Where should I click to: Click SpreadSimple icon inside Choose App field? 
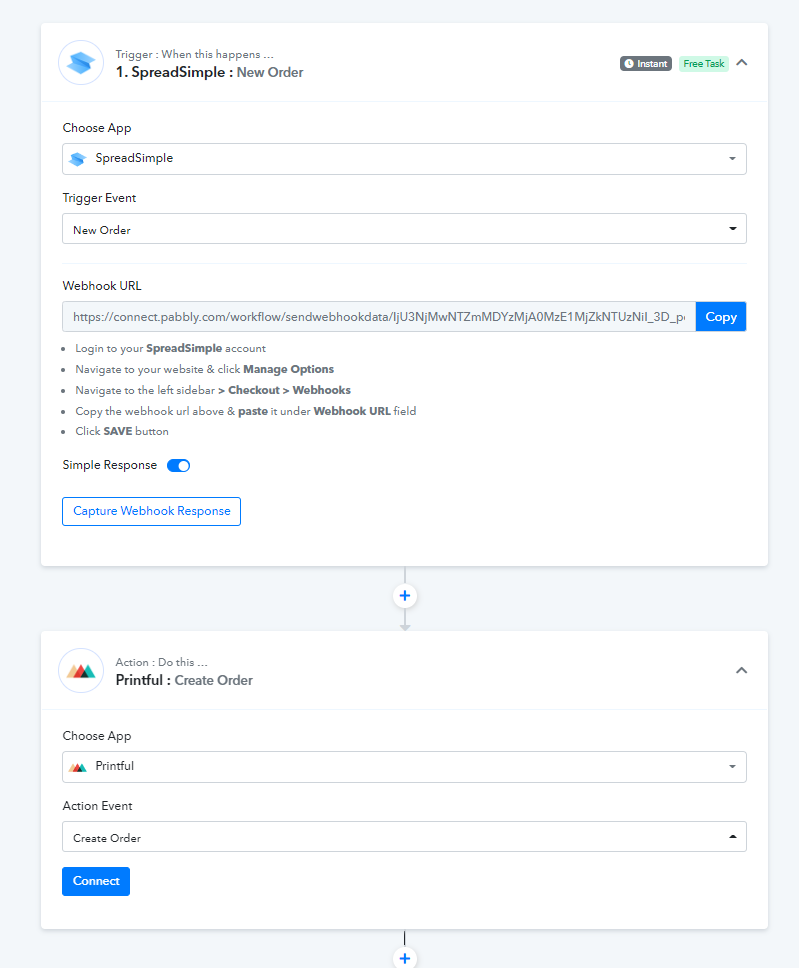click(x=78, y=159)
